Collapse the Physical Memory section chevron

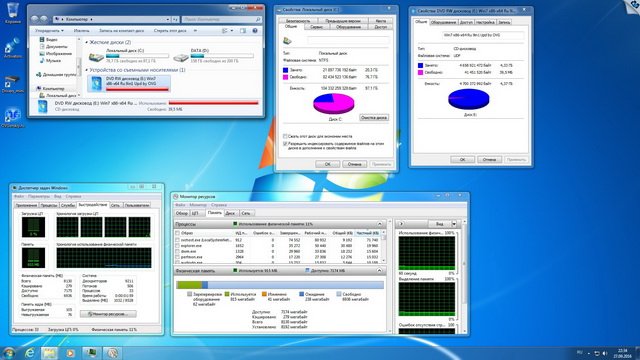tap(380, 271)
